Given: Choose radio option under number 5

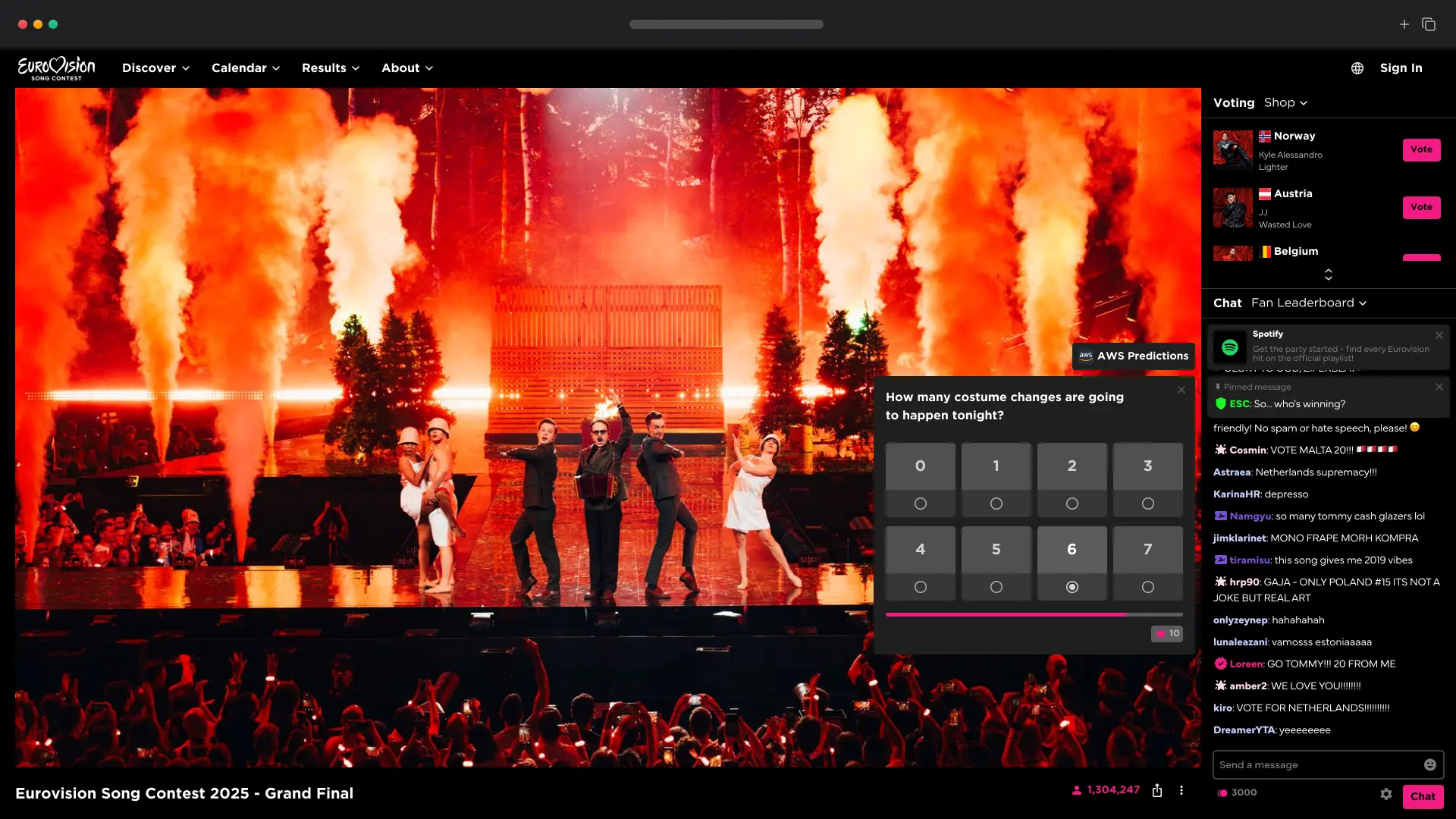Looking at the screenshot, I should click(x=996, y=587).
